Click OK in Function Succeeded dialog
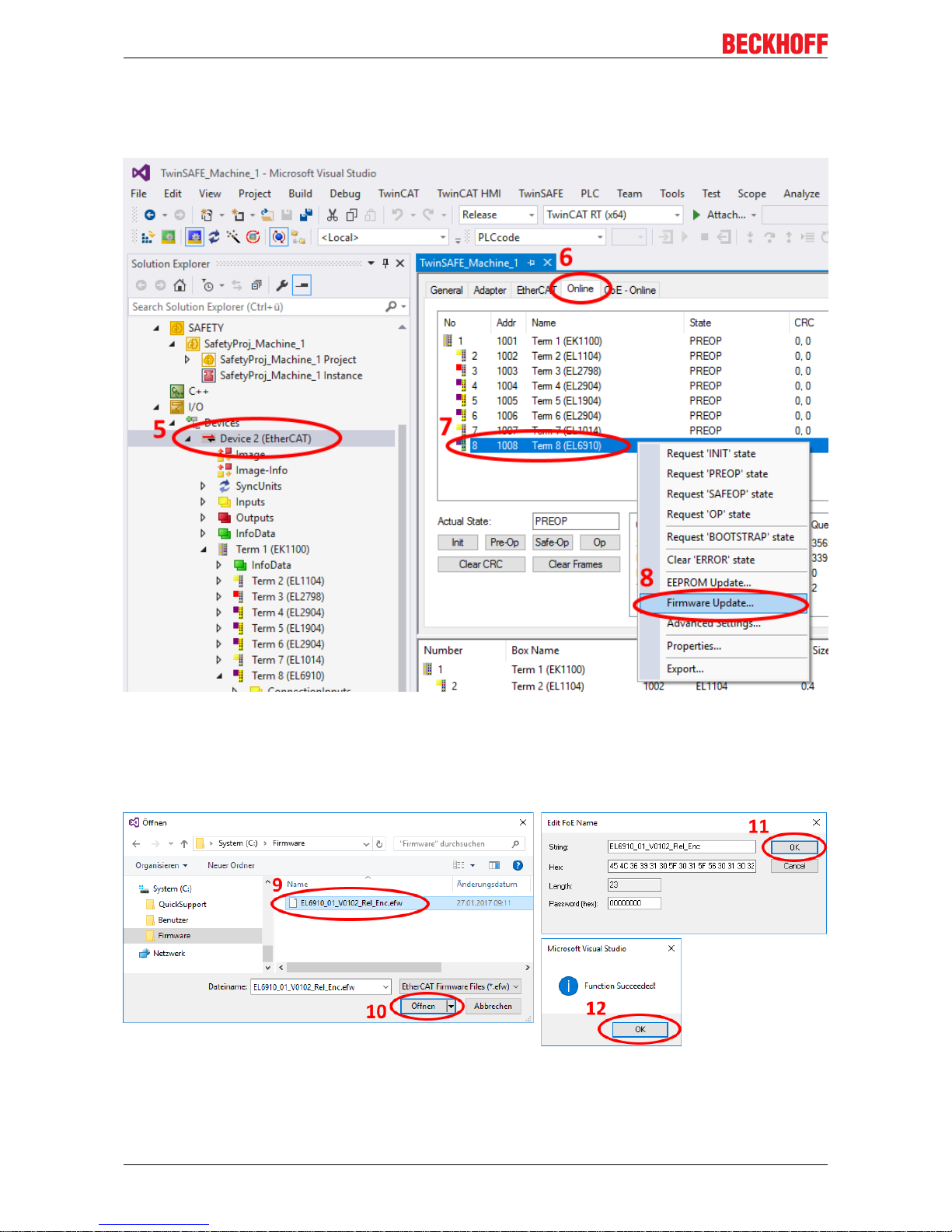This screenshot has height=1232, width=952. 640,1029
